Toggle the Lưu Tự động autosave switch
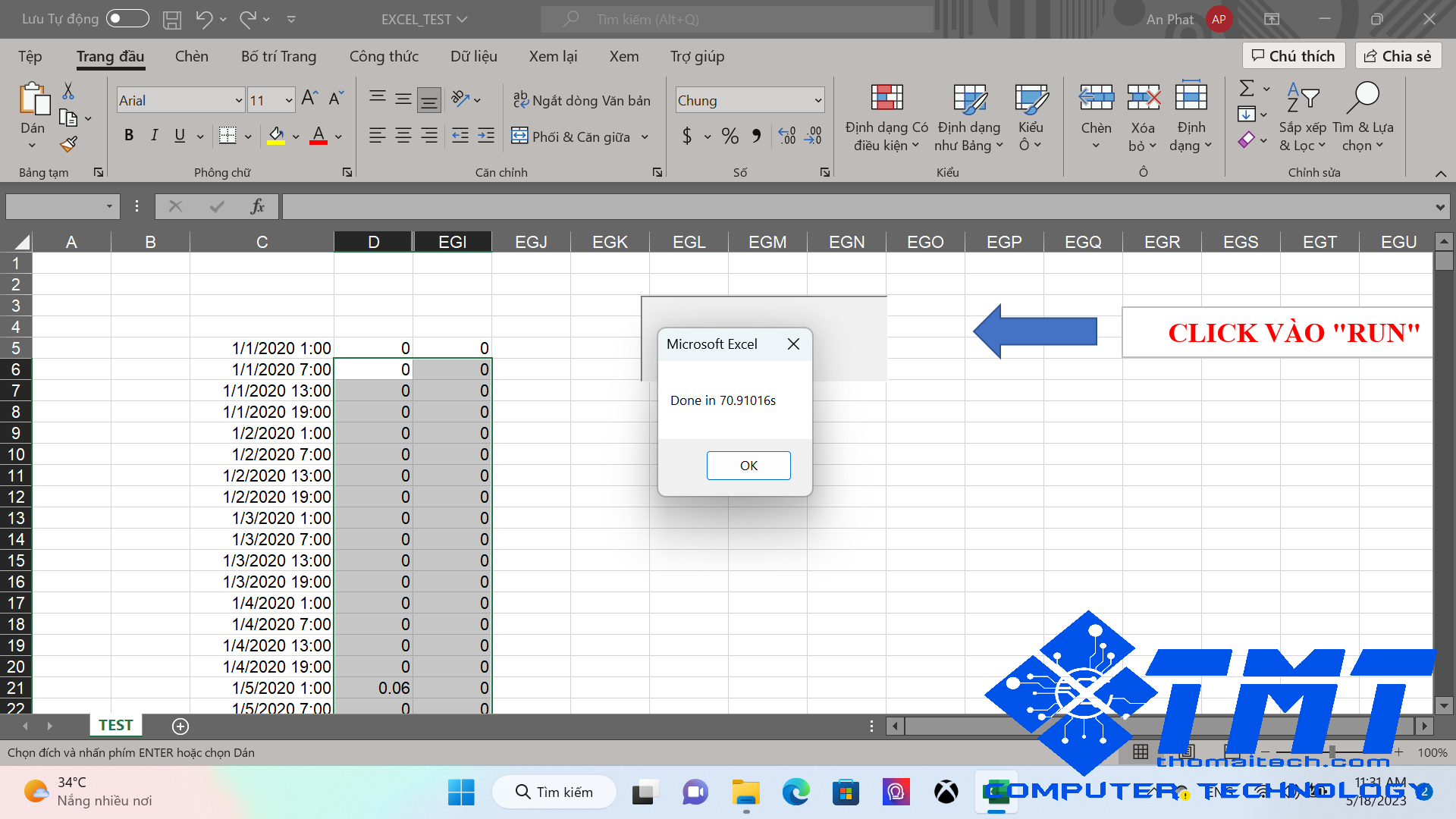 click(x=127, y=19)
